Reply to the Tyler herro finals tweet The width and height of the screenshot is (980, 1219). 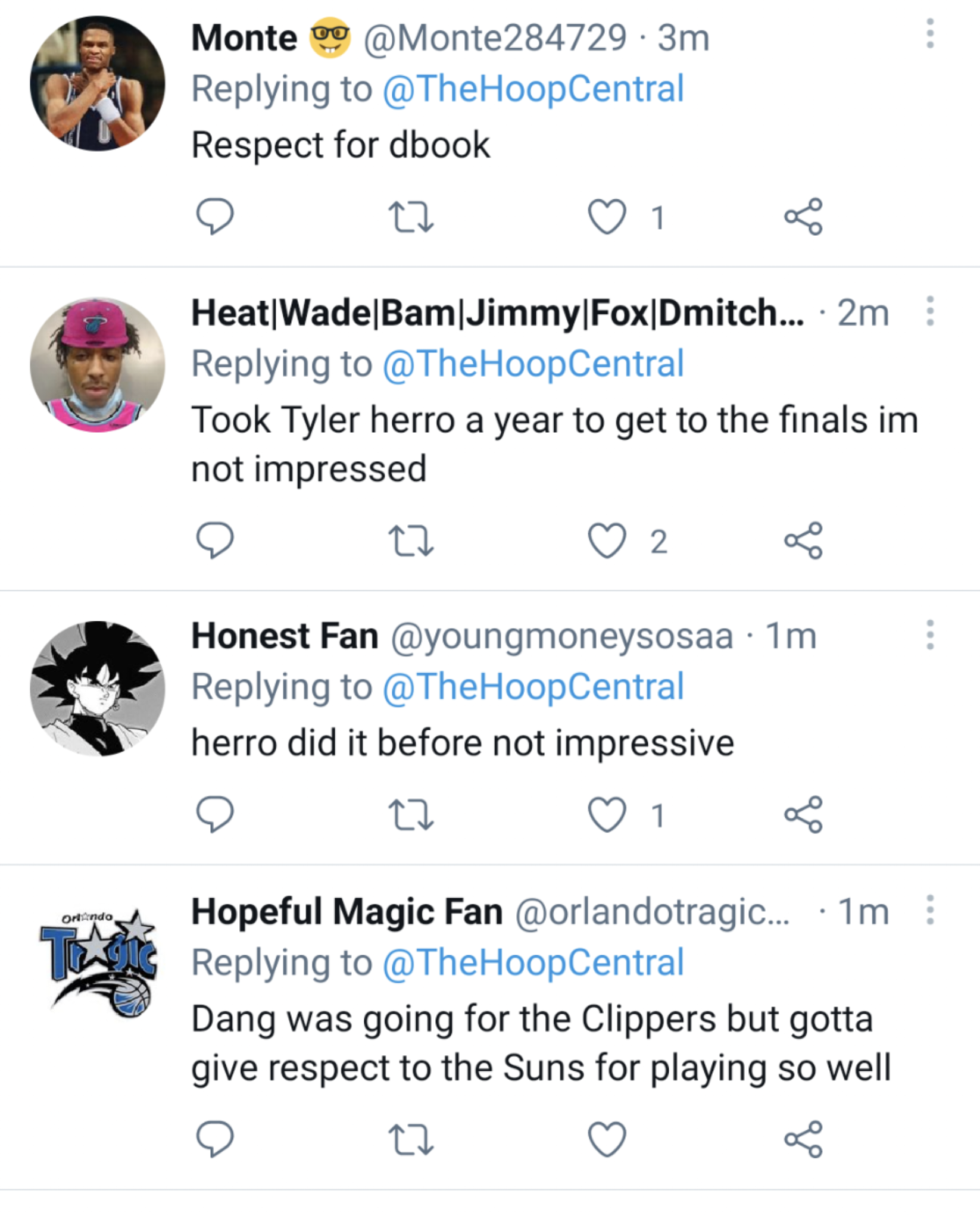(214, 540)
